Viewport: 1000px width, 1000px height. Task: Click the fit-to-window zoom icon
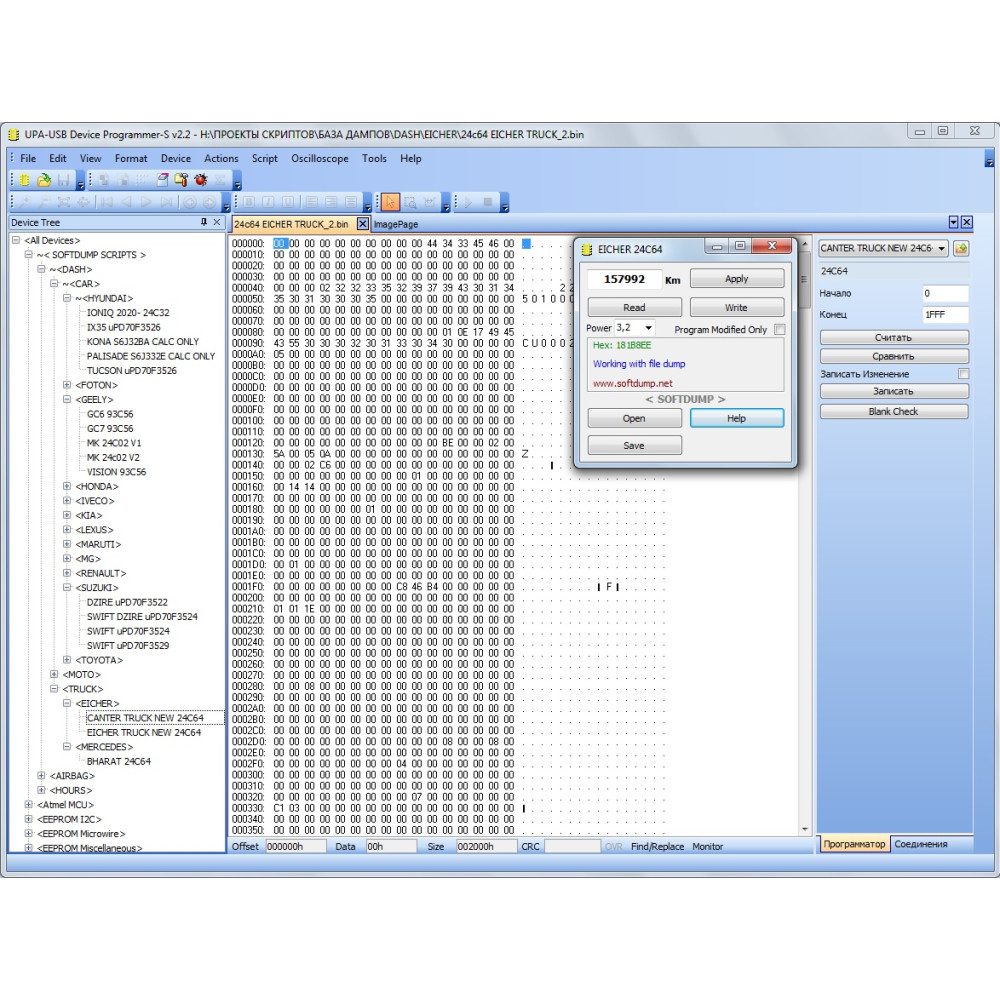point(63,203)
